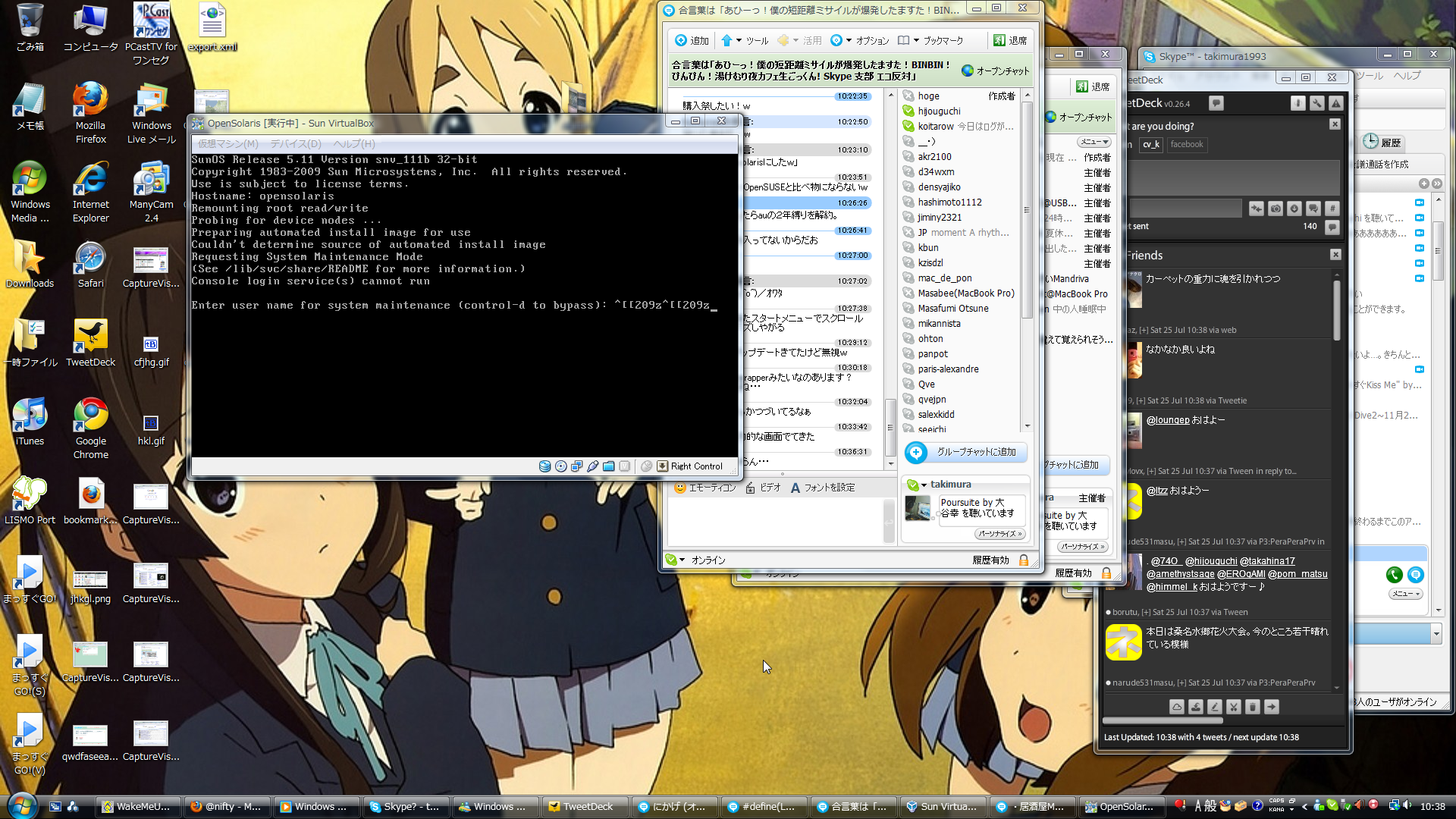Click the volume speaker icon in system tray
Viewport: 1456px width, 819px height.
pyautogui.click(x=1407, y=805)
